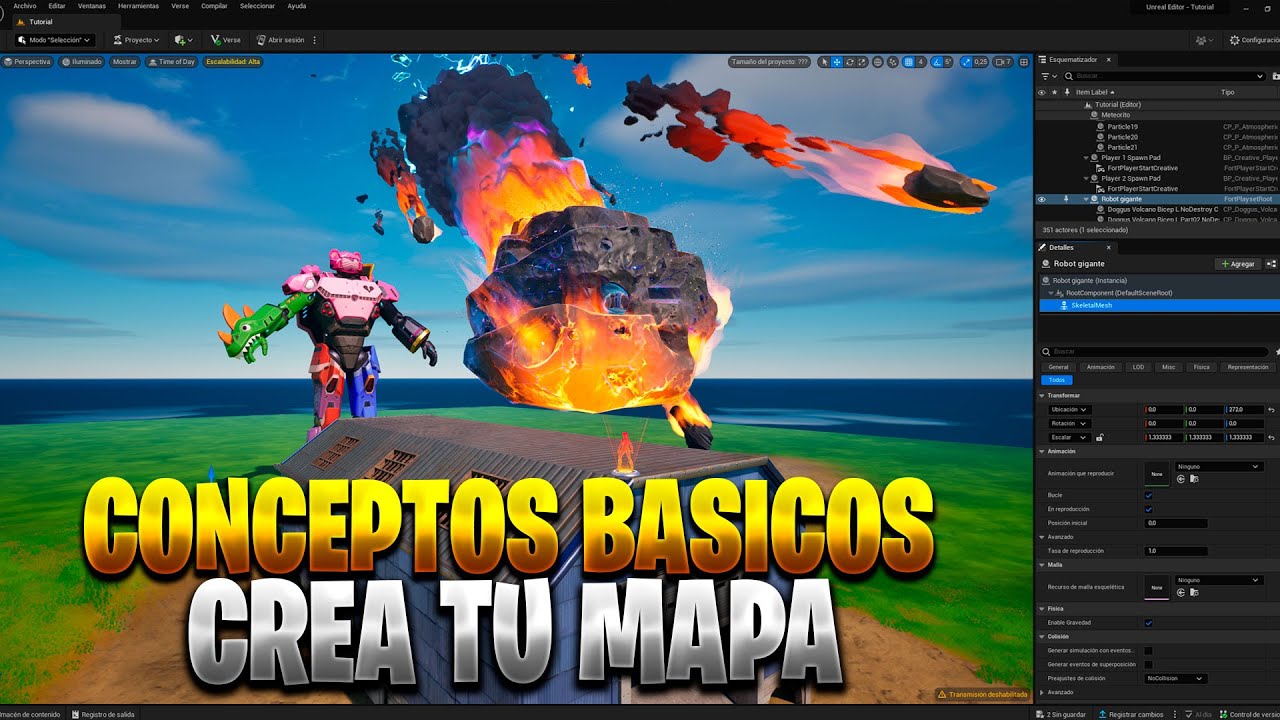This screenshot has width=1280, height=720.
Task: Open the Proyecto dropdown
Action: (x=137, y=40)
